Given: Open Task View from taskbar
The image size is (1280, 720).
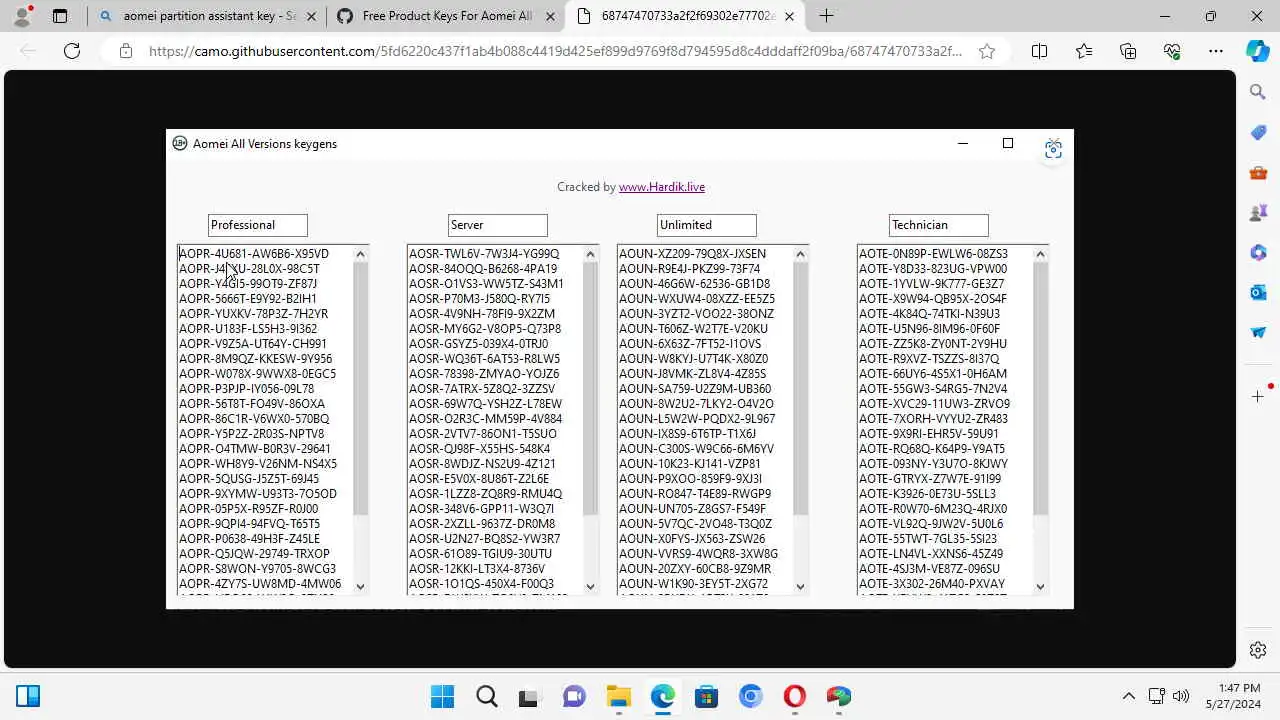Looking at the screenshot, I should coord(530,696).
